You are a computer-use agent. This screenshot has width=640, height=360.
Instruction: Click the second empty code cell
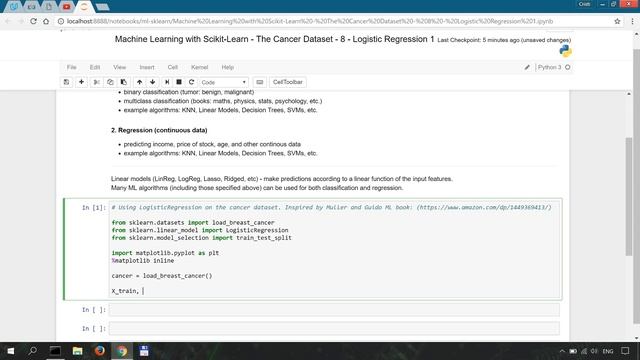(334, 328)
